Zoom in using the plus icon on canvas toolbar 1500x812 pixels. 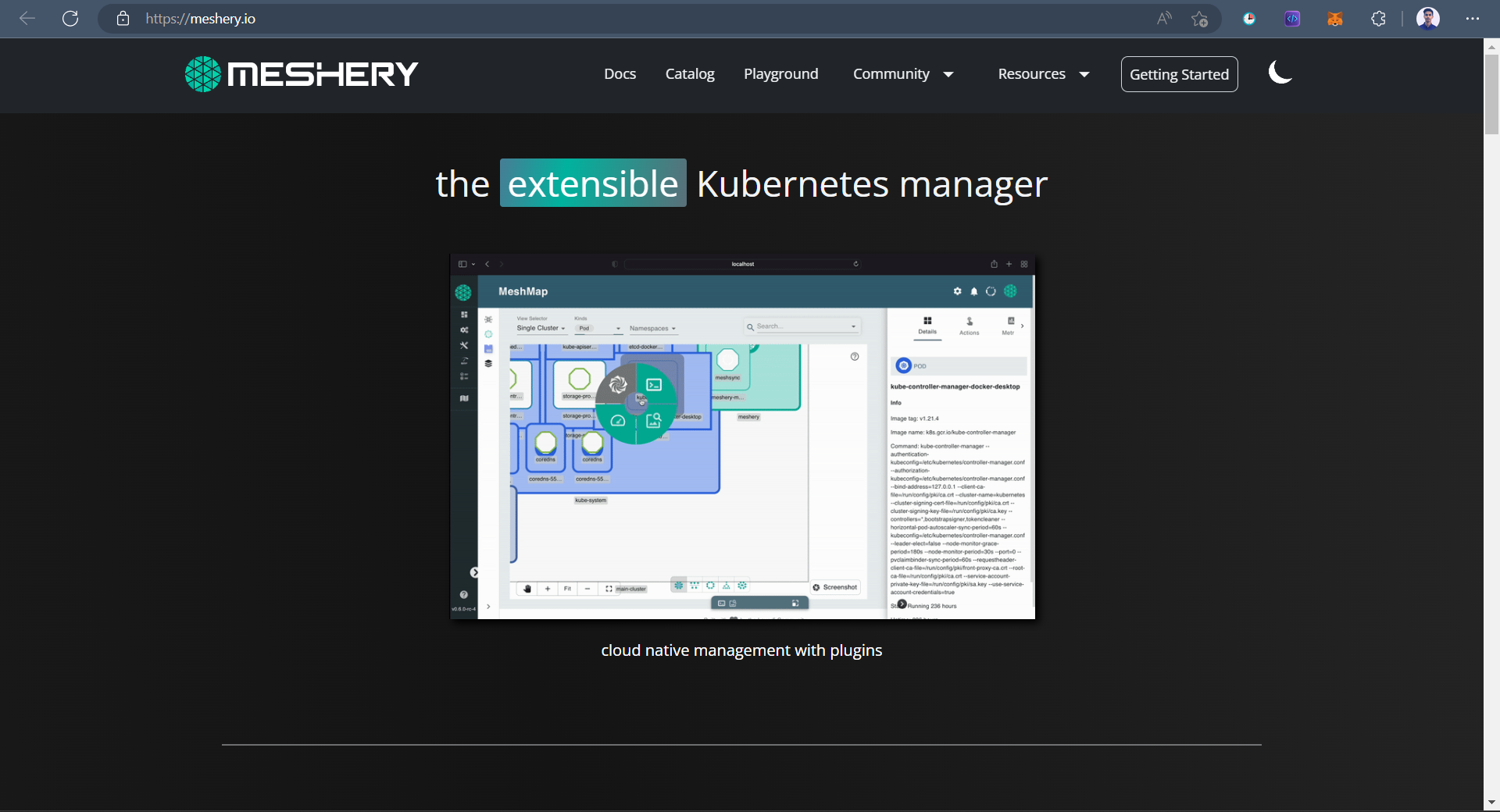click(x=548, y=589)
